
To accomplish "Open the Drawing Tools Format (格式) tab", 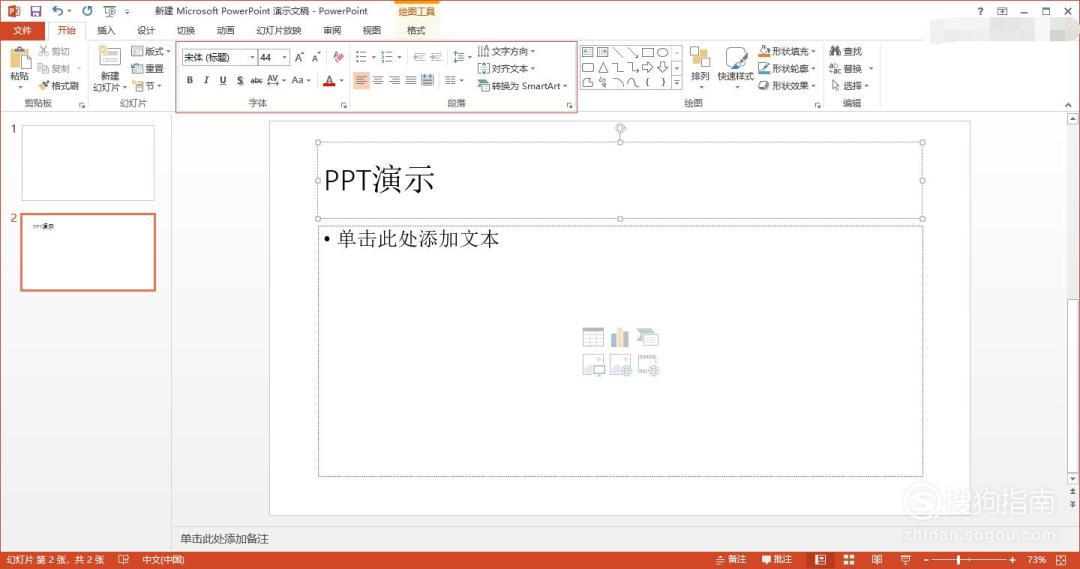I will pos(416,30).
